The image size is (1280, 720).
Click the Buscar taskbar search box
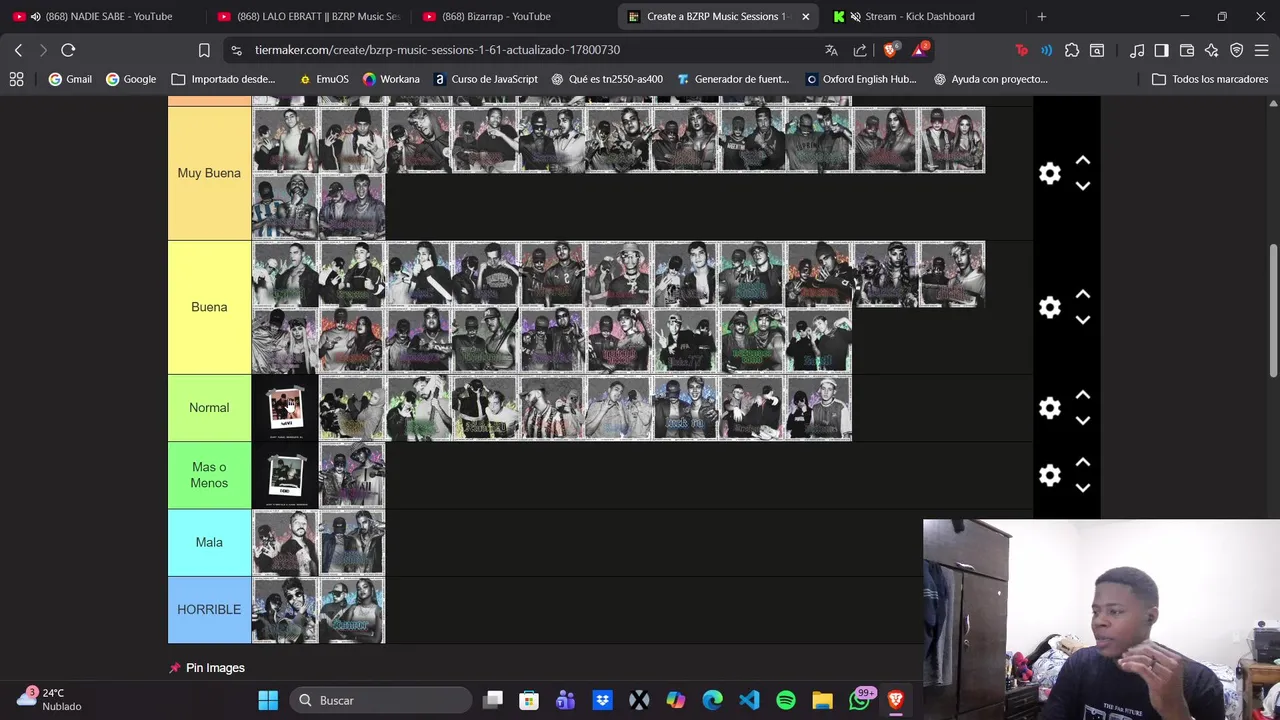[381, 700]
